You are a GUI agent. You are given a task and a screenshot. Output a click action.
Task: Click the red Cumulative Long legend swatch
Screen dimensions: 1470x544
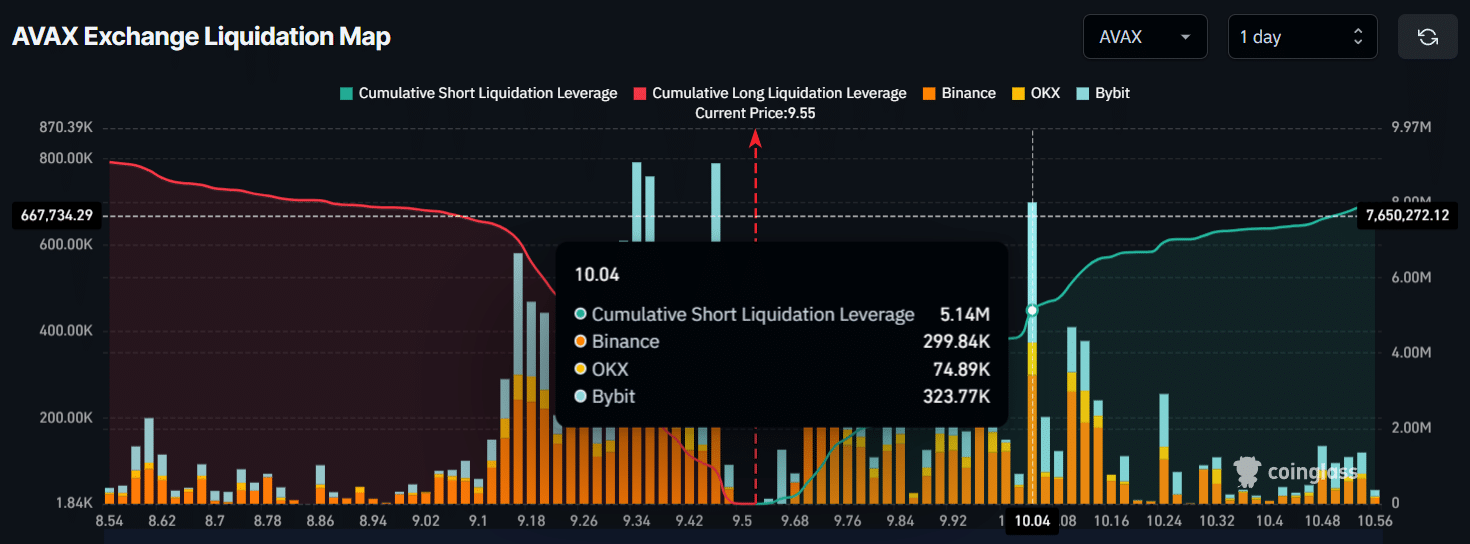pos(640,93)
